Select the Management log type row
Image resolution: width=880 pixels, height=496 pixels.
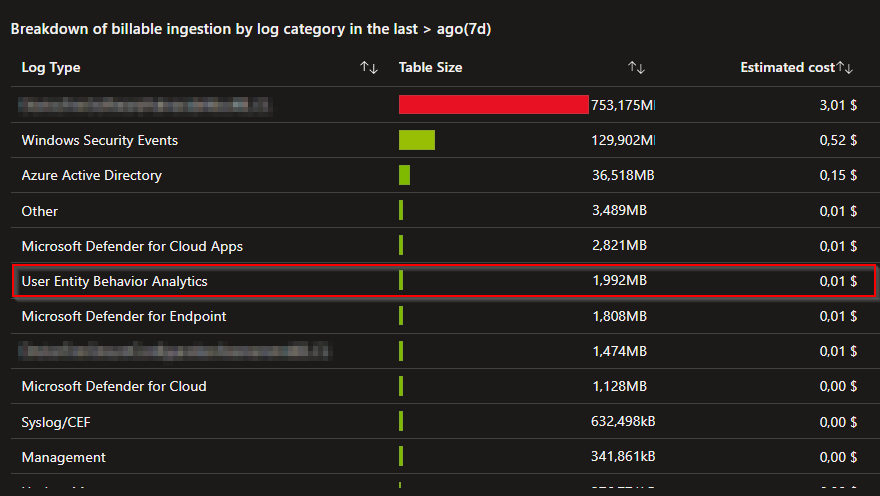click(445, 457)
